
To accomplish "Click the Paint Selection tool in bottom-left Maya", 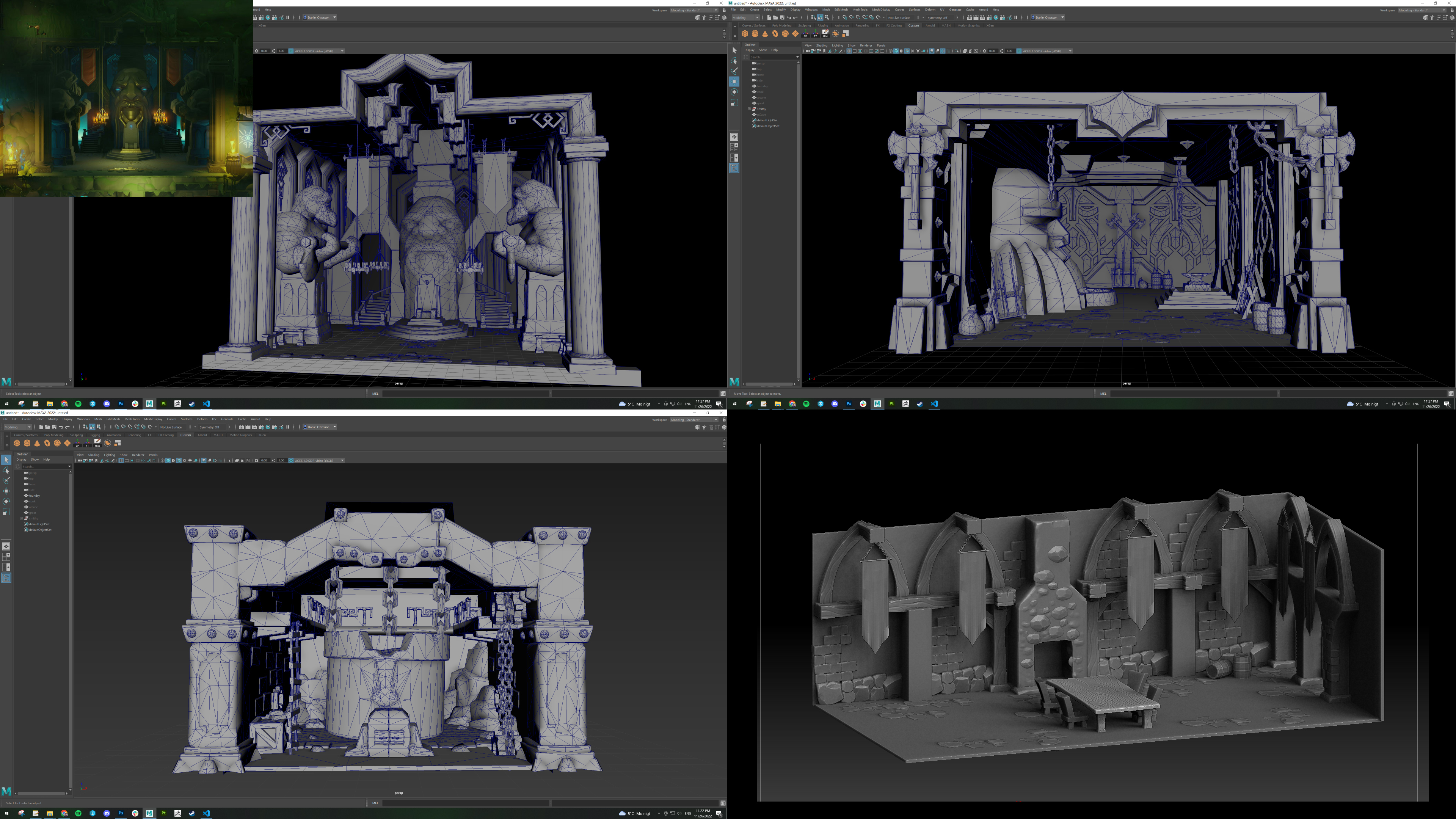I will click(6, 480).
